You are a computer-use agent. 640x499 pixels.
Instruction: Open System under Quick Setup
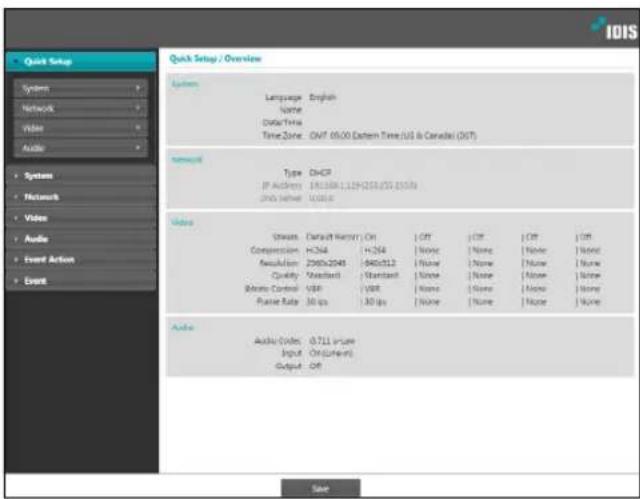pos(81,89)
